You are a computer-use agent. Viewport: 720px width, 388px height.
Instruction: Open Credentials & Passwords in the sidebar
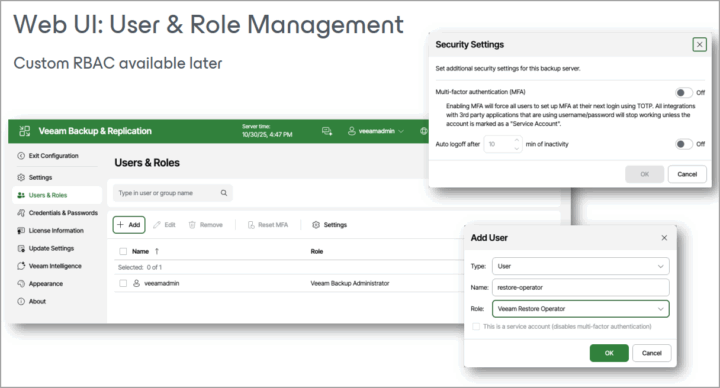(x=57, y=213)
